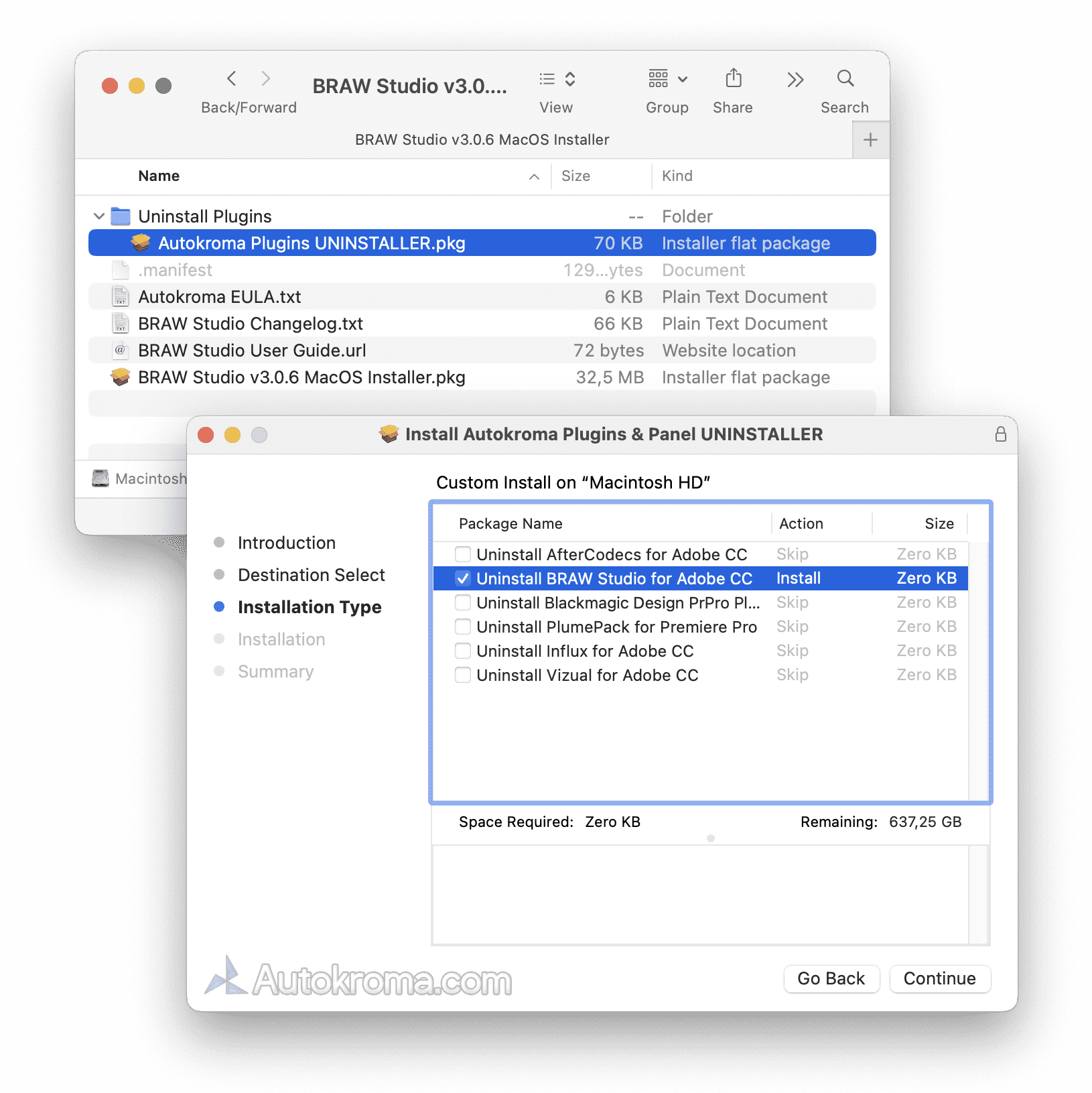1092x1093 pixels.
Task: Click the forward arrow in Finder
Action: [x=266, y=79]
